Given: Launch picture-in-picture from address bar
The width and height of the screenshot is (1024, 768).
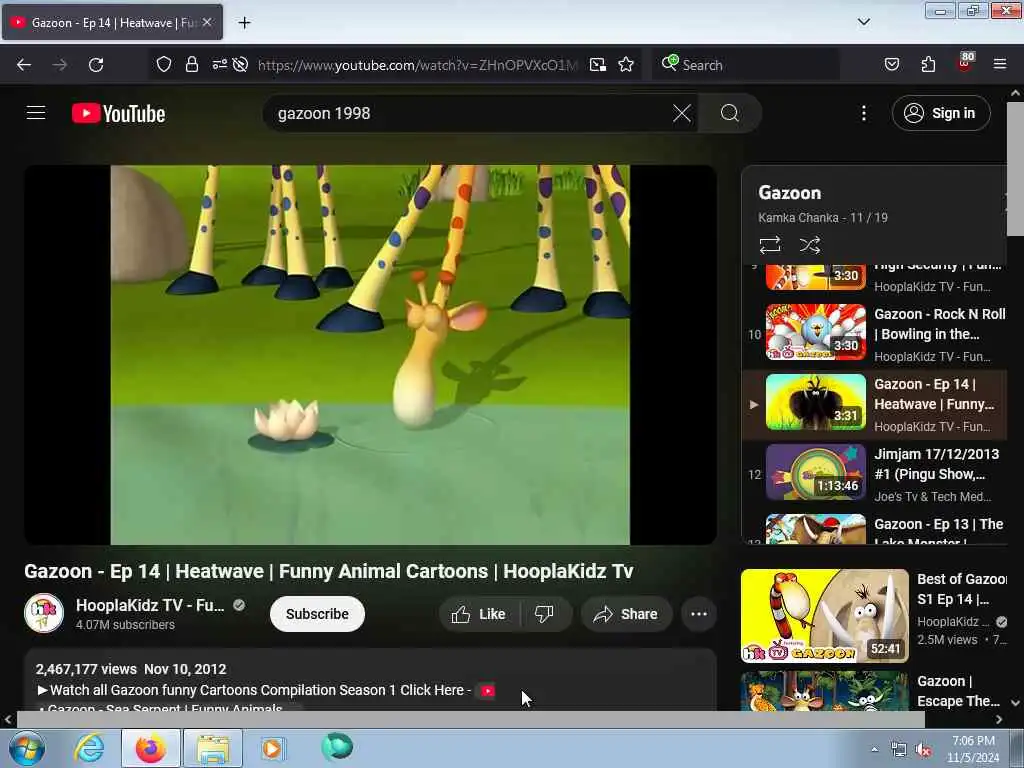Looking at the screenshot, I should [598, 65].
